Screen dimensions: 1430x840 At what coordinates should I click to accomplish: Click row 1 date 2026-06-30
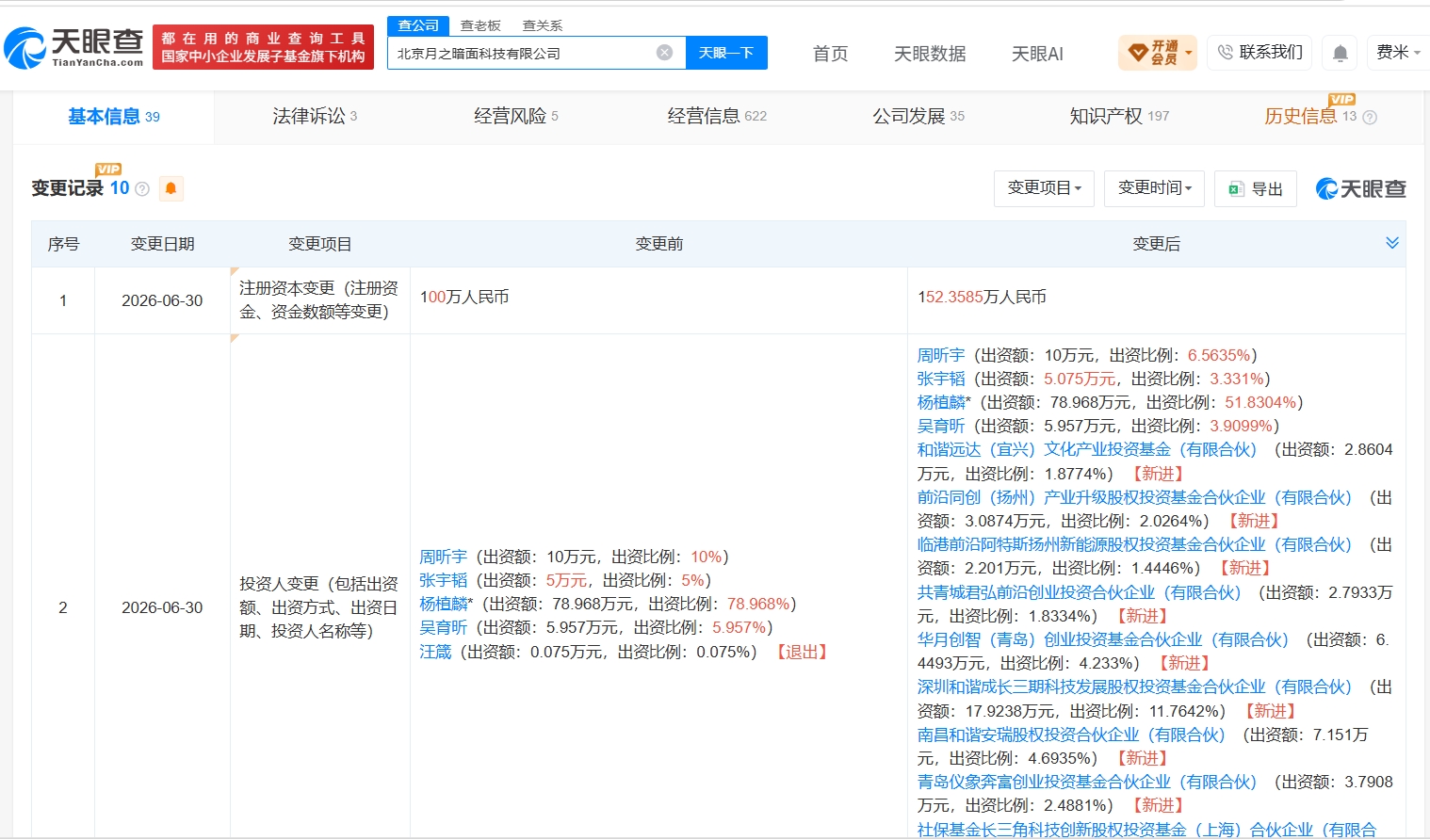tap(162, 300)
